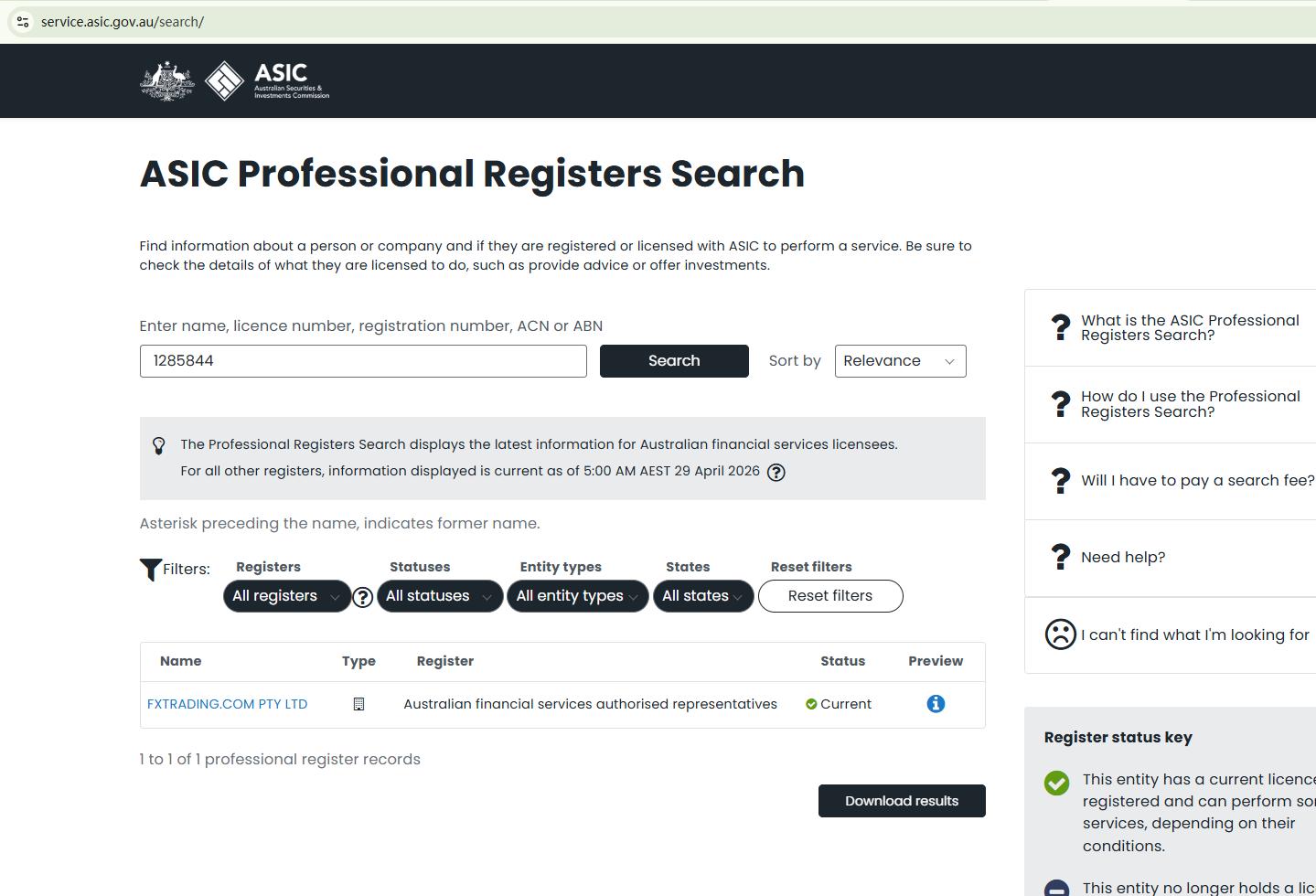The height and width of the screenshot is (896, 1316).
Task: Click the sad face feedback icon
Action: point(1061,635)
